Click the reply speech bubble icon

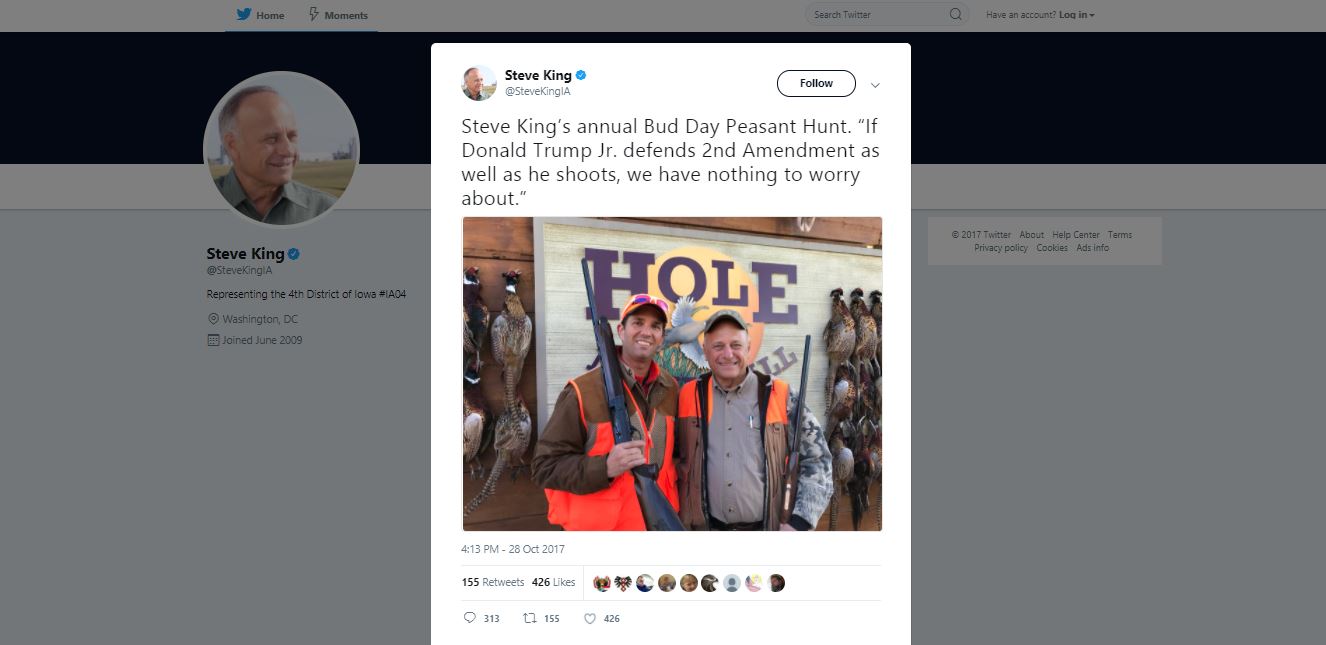470,618
